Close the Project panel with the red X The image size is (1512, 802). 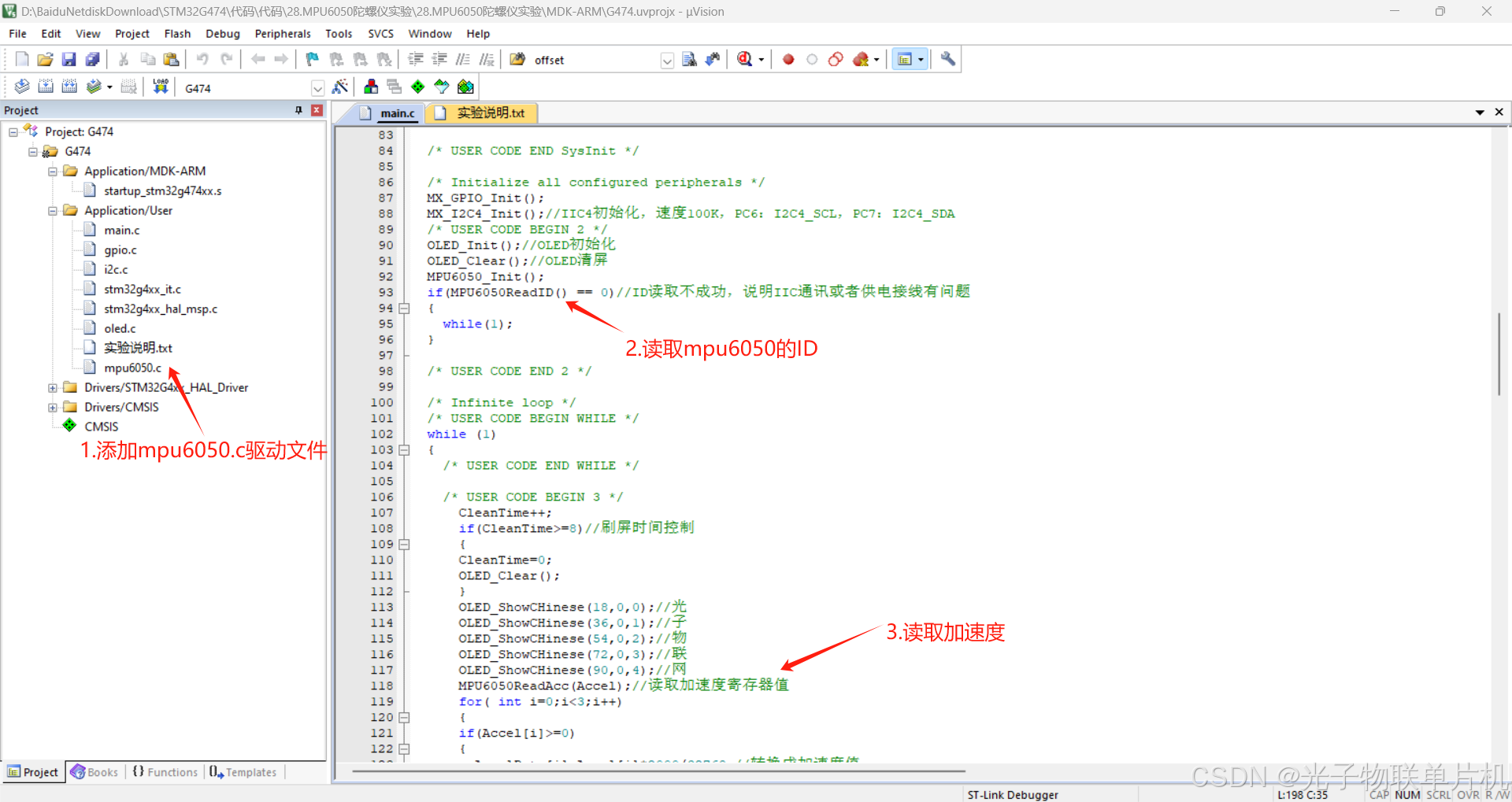(x=317, y=110)
